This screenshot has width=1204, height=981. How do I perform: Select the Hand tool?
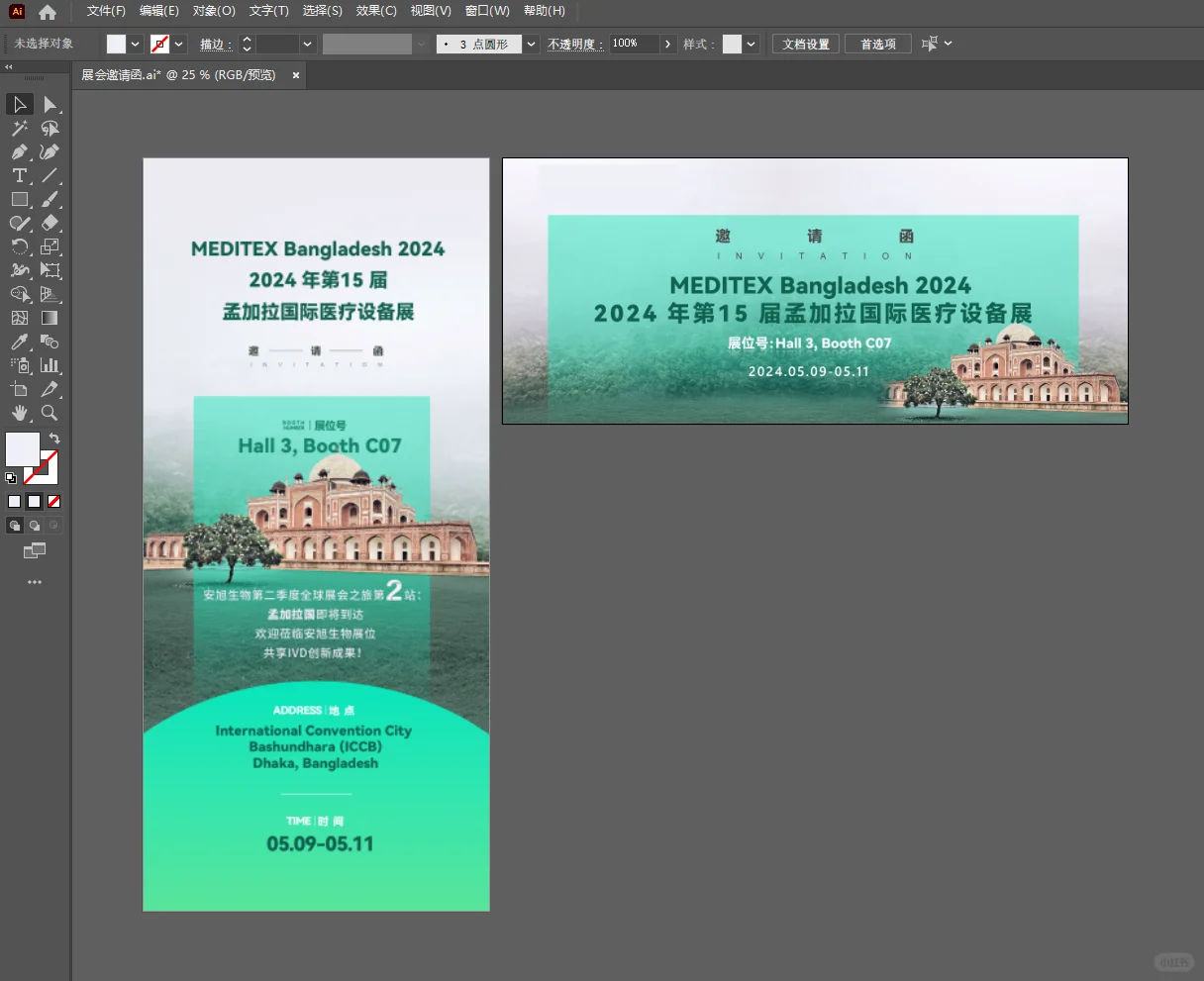tap(20, 413)
